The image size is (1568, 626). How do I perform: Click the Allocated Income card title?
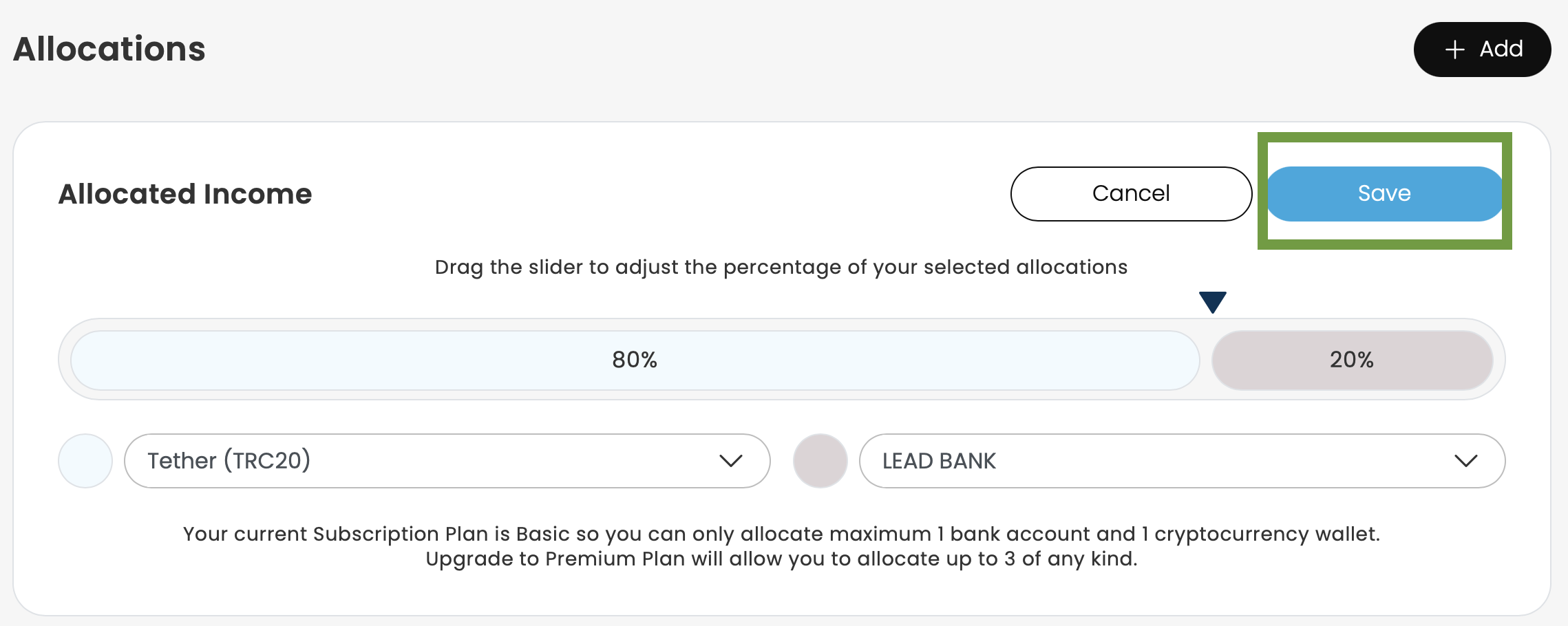click(x=185, y=194)
